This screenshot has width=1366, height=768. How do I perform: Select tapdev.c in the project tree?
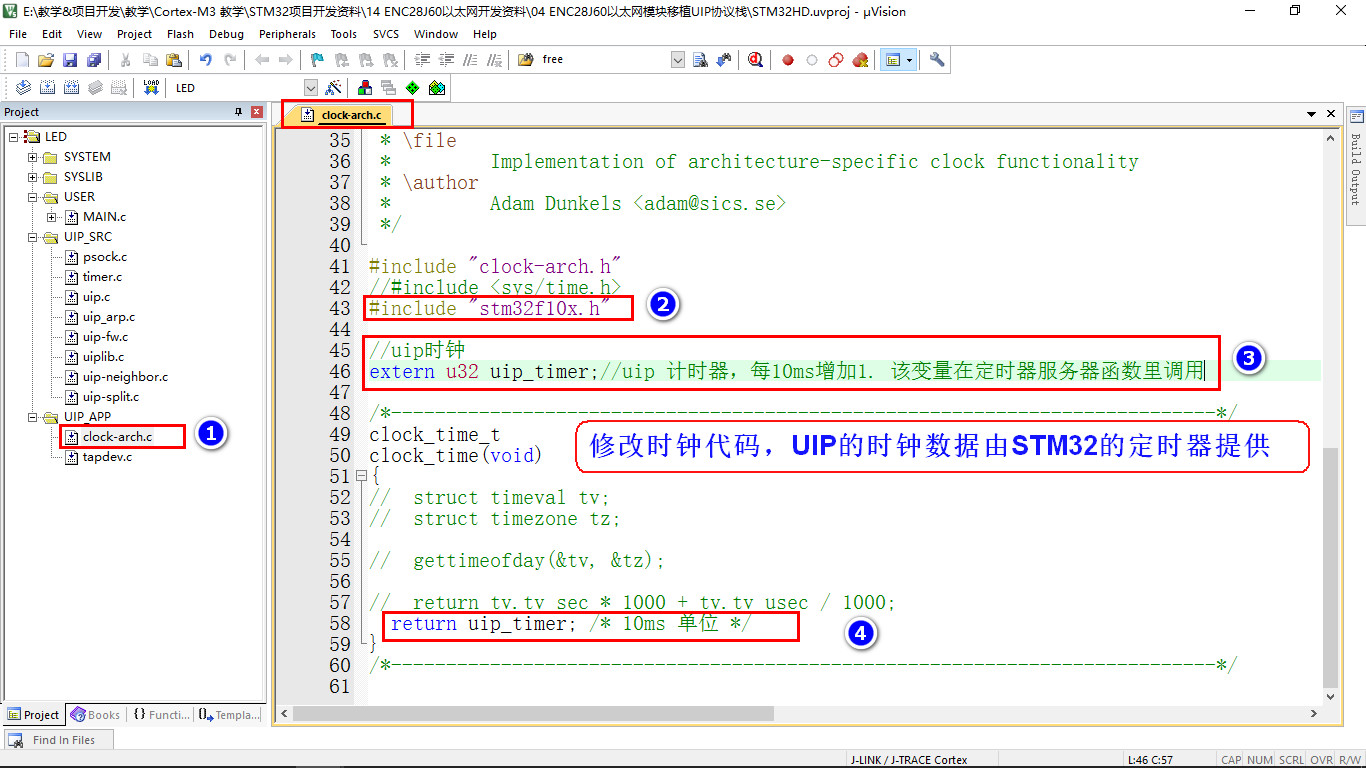[x=106, y=457]
